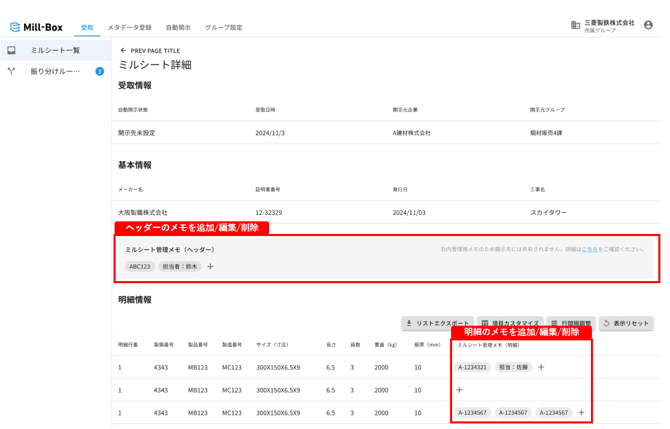Screen dimensions: 670x429
Task: Click the company building icon
Action: 575,25
